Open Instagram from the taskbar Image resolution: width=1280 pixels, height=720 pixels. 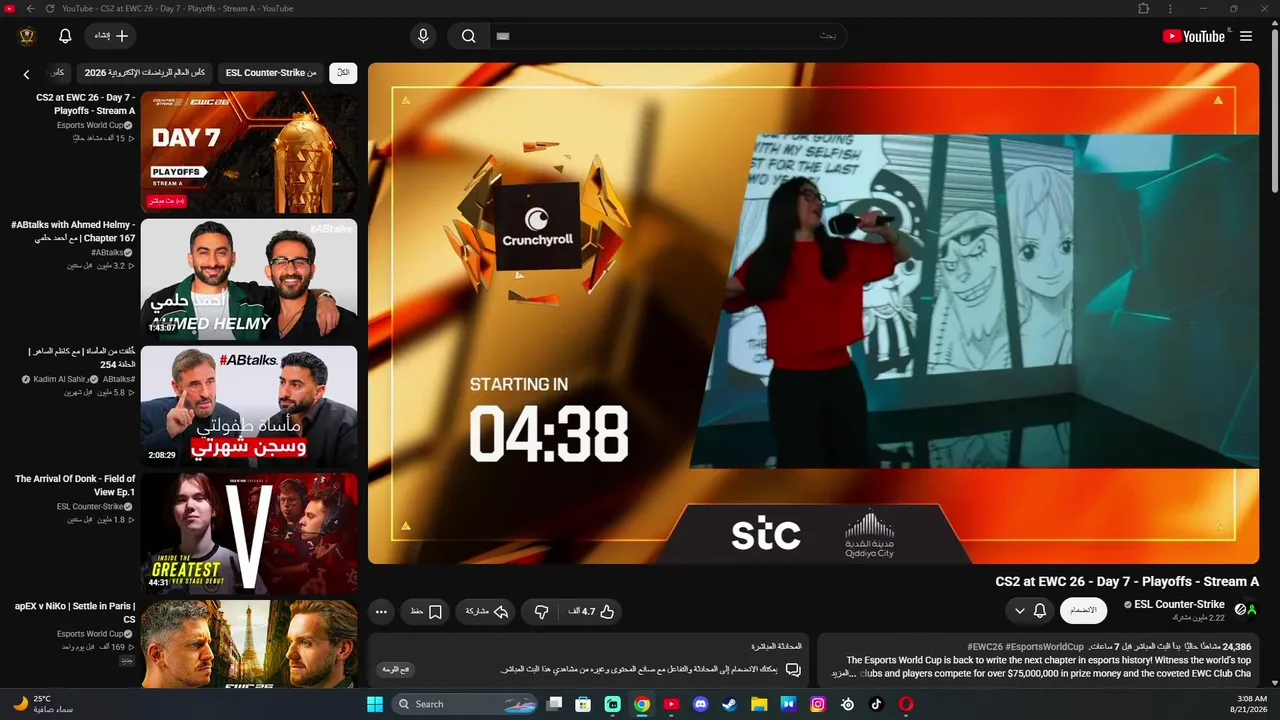(818, 704)
